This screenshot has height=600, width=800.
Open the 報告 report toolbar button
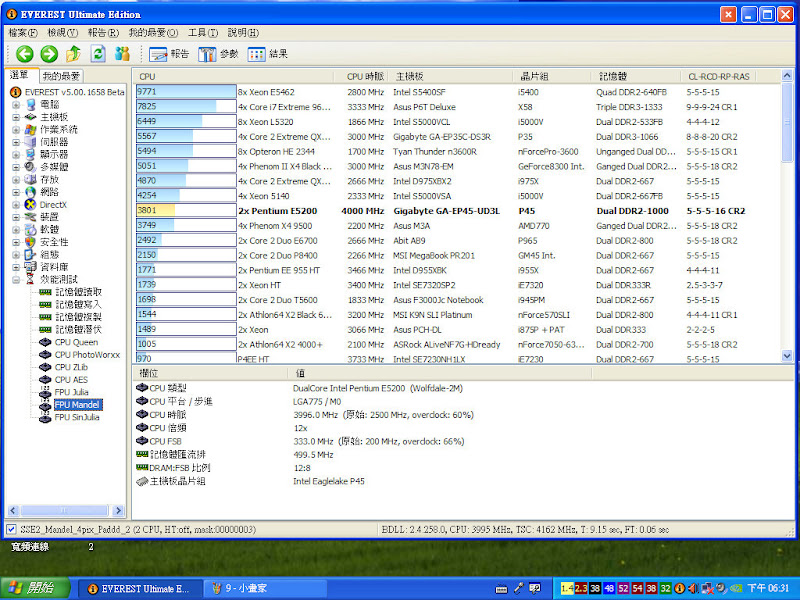(x=170, y=54)
